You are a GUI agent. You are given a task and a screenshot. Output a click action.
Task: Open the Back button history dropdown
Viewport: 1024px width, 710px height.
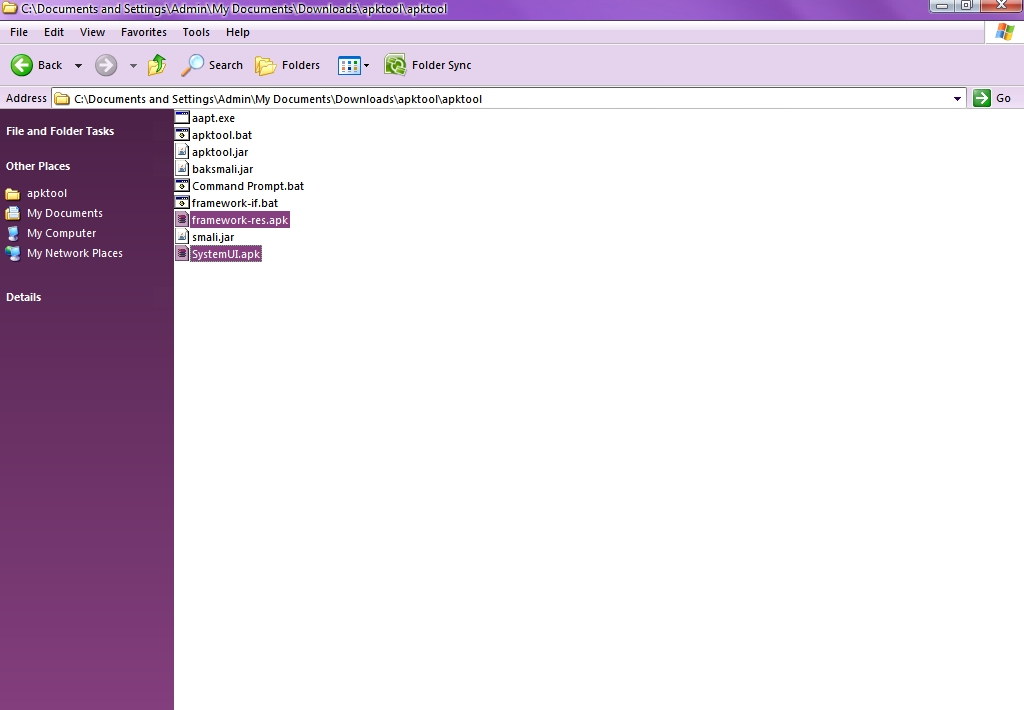77,65
